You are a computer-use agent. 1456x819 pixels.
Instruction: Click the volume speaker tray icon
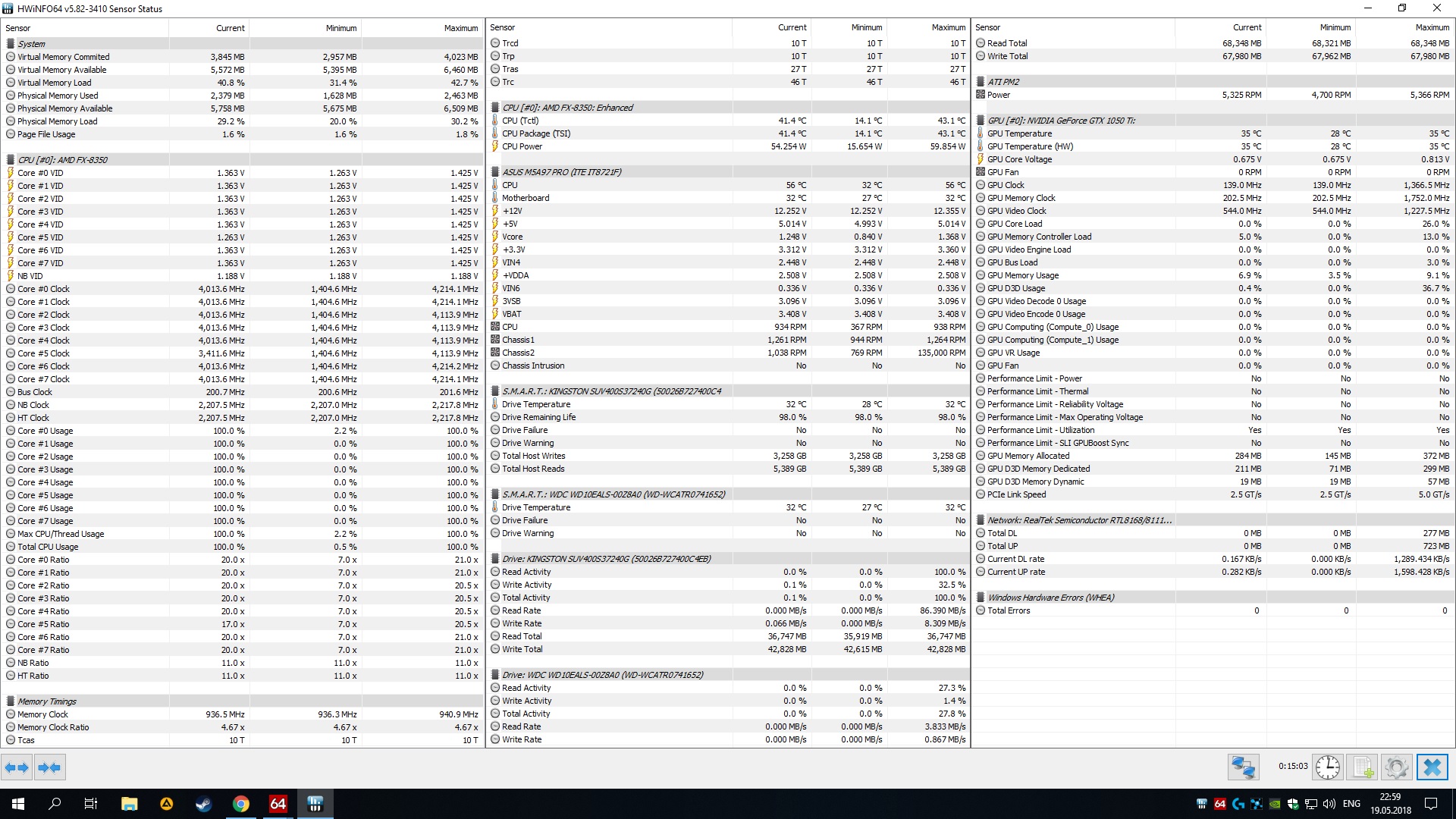click(1329, 804)
